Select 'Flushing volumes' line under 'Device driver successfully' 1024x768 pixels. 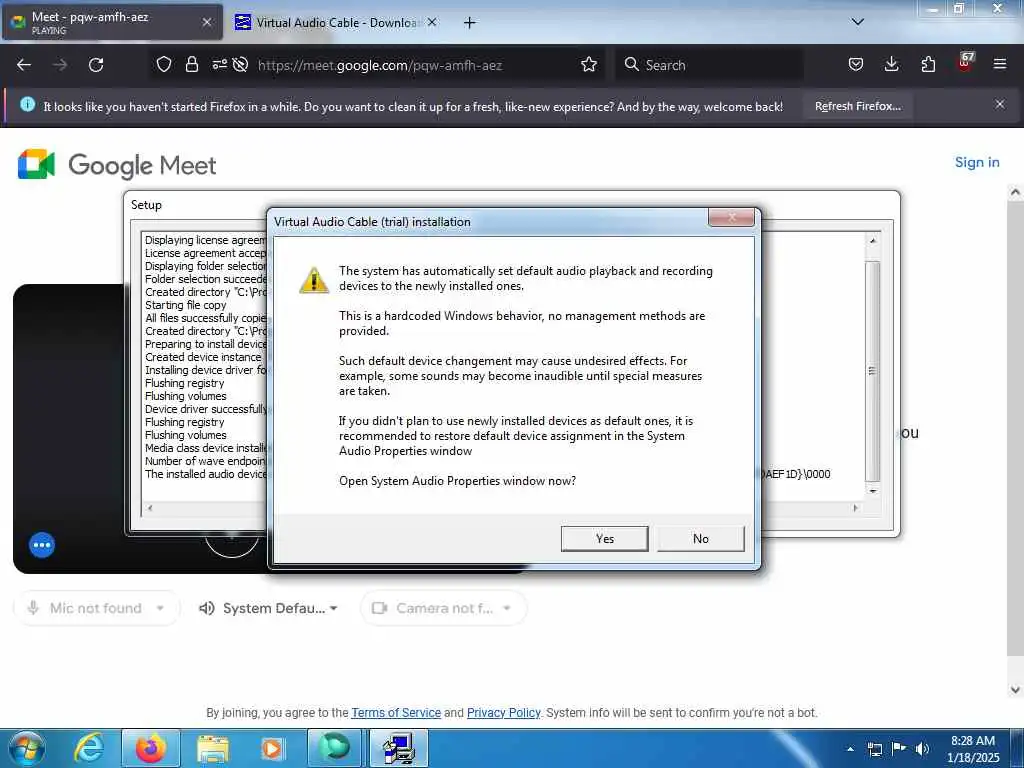[x=185, y=435]
